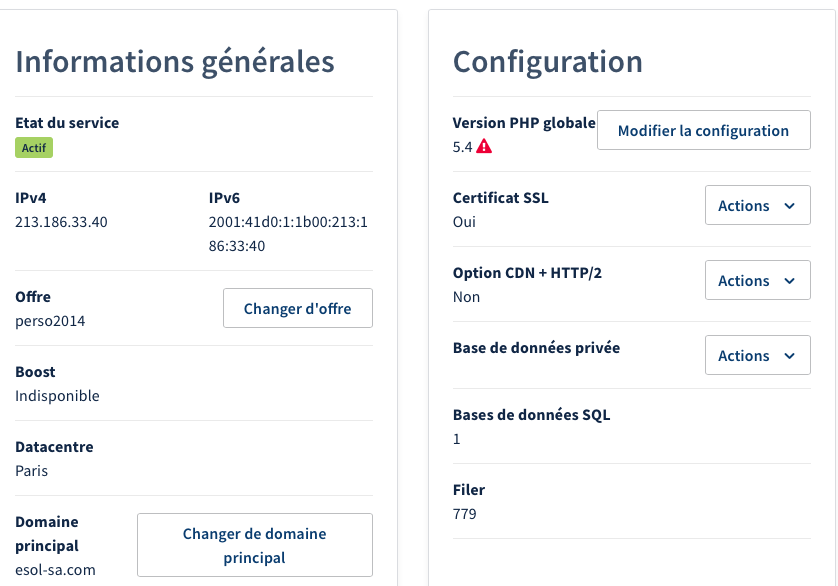Click the Datacentre value Paris
Viewport: 838px width, 586px height.
coord(32,471)
